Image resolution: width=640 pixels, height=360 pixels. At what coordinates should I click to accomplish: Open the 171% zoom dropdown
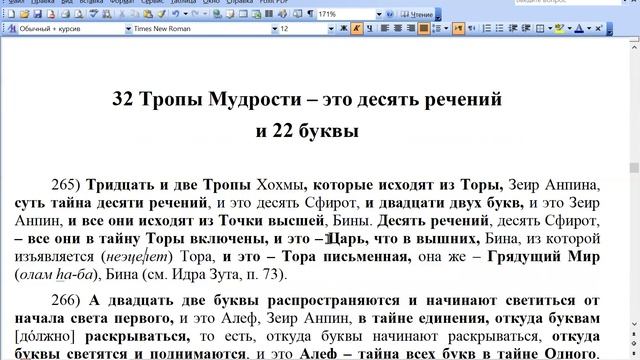379,14
